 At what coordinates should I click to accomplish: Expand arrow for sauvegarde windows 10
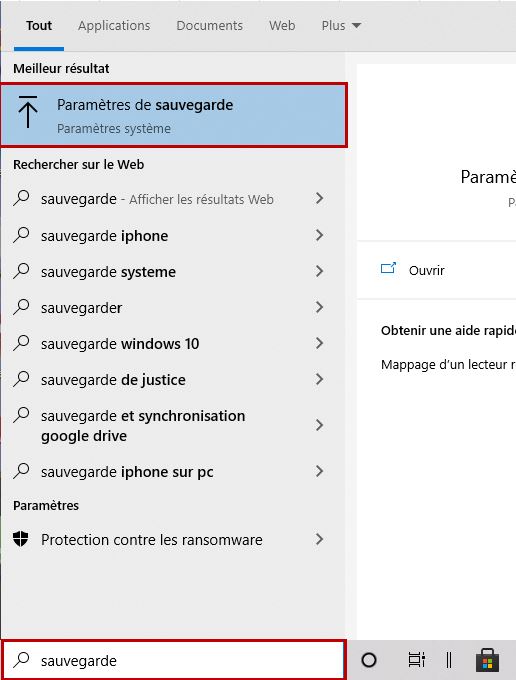[x=320, y=343]
